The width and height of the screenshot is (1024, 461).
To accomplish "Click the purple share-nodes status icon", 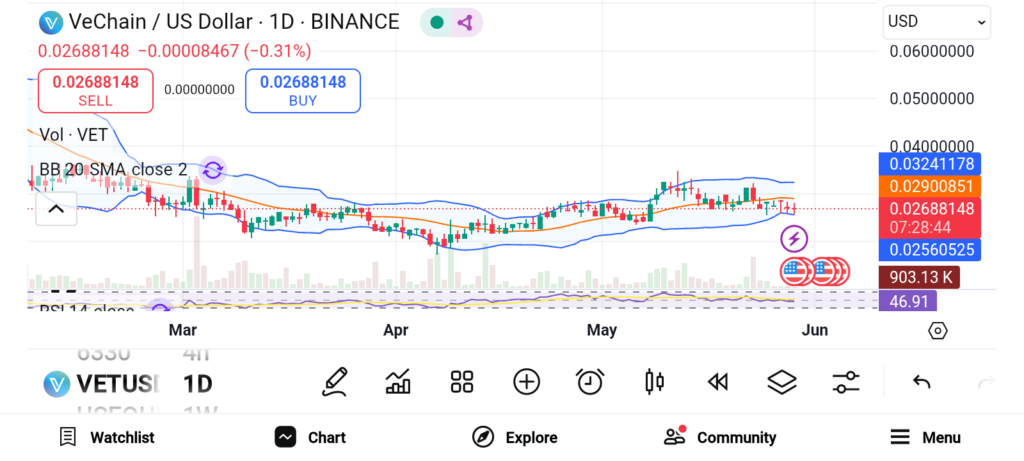I will pyautogui.click(x=464, y=23).
